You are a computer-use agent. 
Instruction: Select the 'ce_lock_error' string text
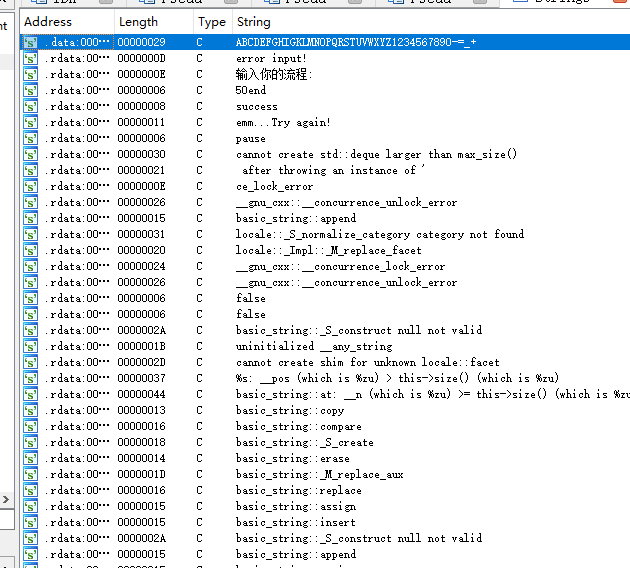tap(274, 186)
